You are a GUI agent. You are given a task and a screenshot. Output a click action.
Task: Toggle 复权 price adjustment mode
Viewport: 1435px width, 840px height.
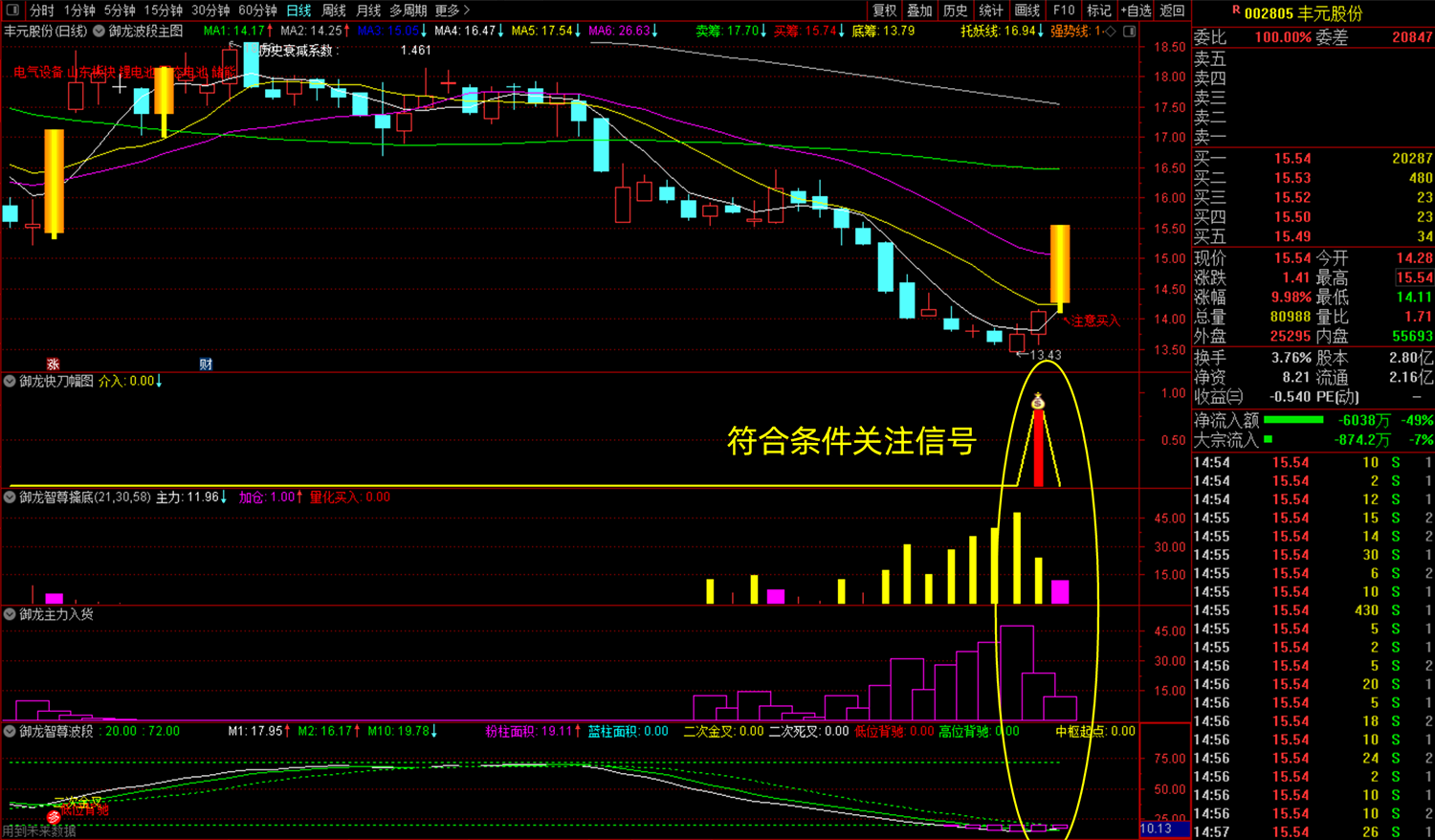(x=882, y=11)
